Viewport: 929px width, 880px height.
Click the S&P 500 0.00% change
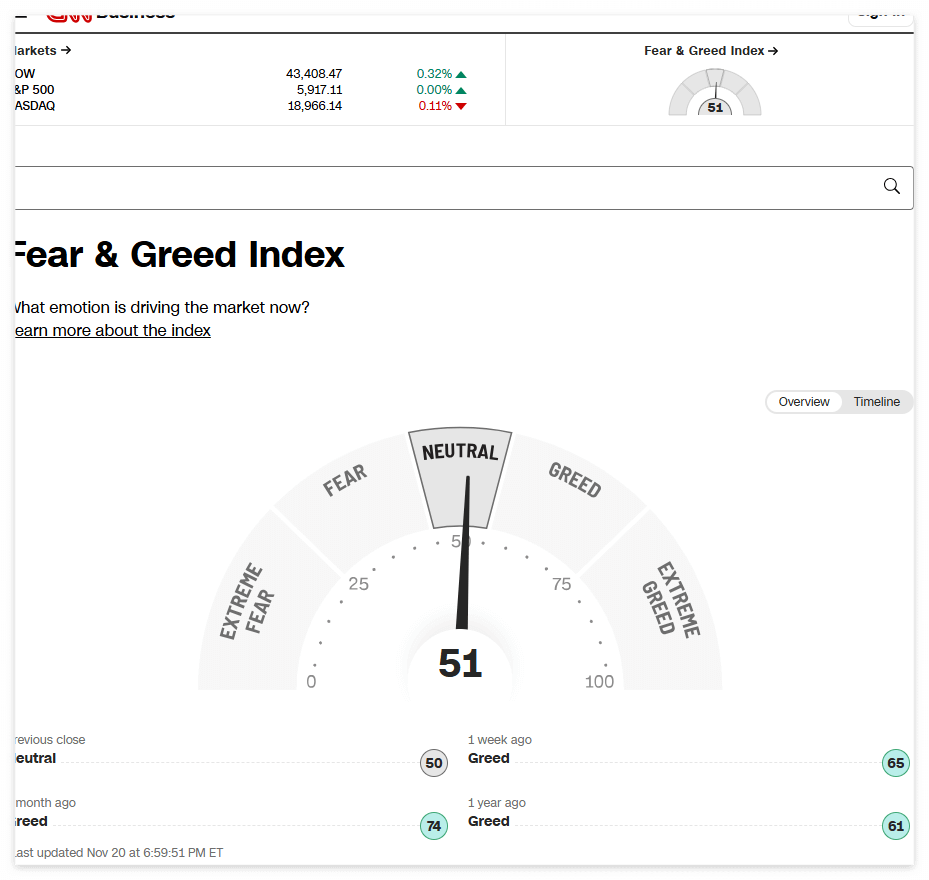(434, 89)
